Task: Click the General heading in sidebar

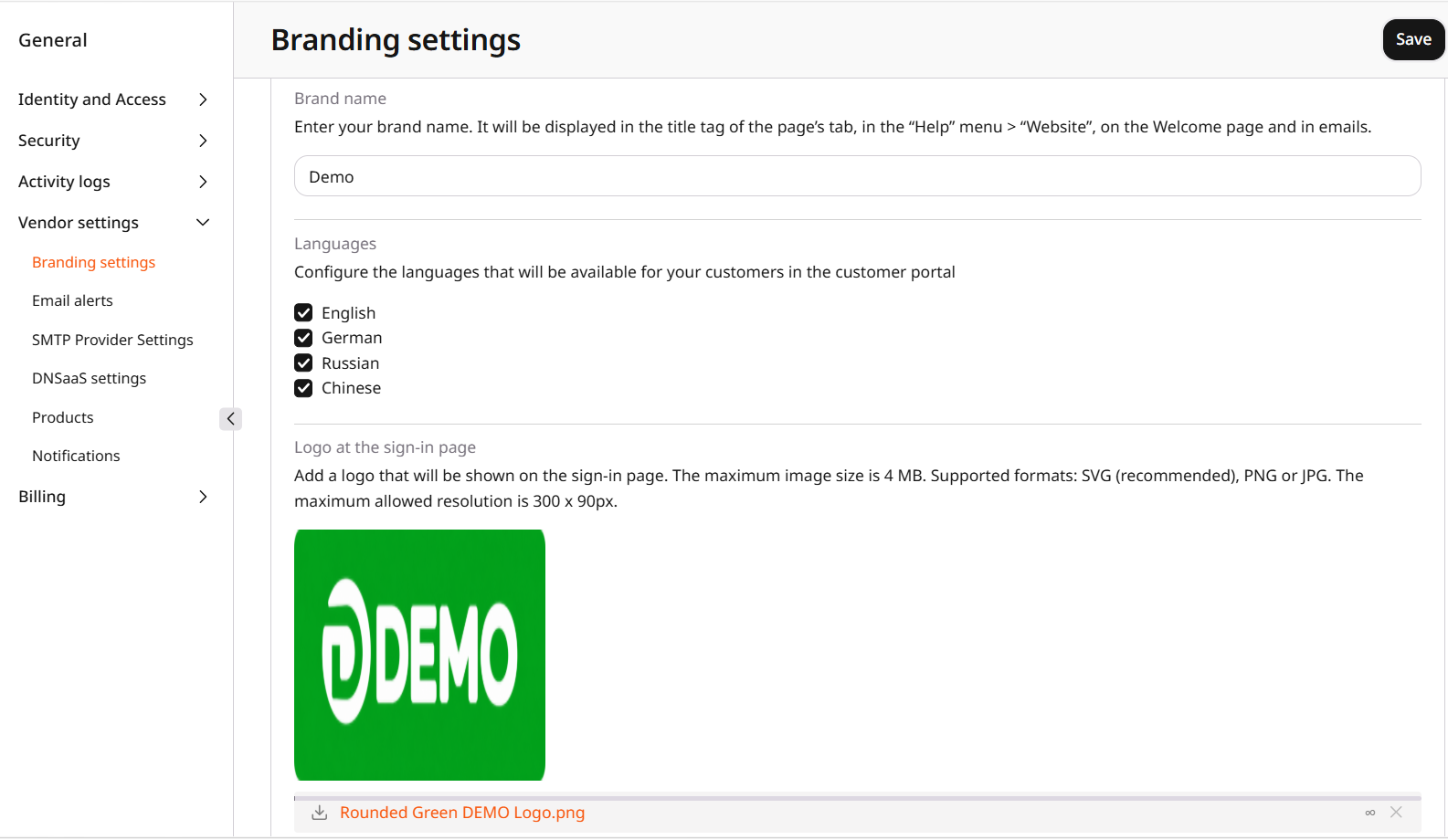Action: [x=53, y=40]
